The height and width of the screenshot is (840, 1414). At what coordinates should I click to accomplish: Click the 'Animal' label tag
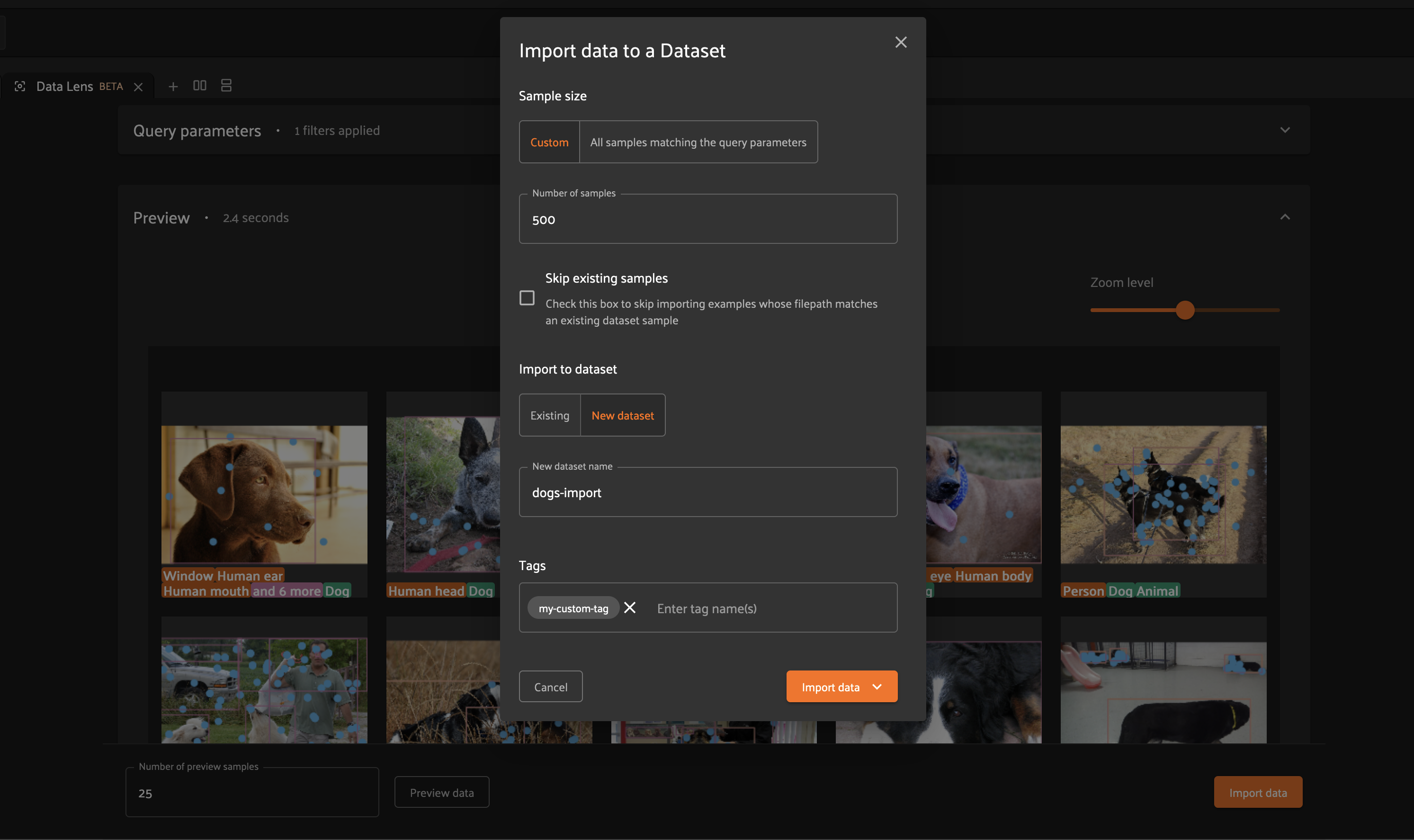tap(1157, 591)
